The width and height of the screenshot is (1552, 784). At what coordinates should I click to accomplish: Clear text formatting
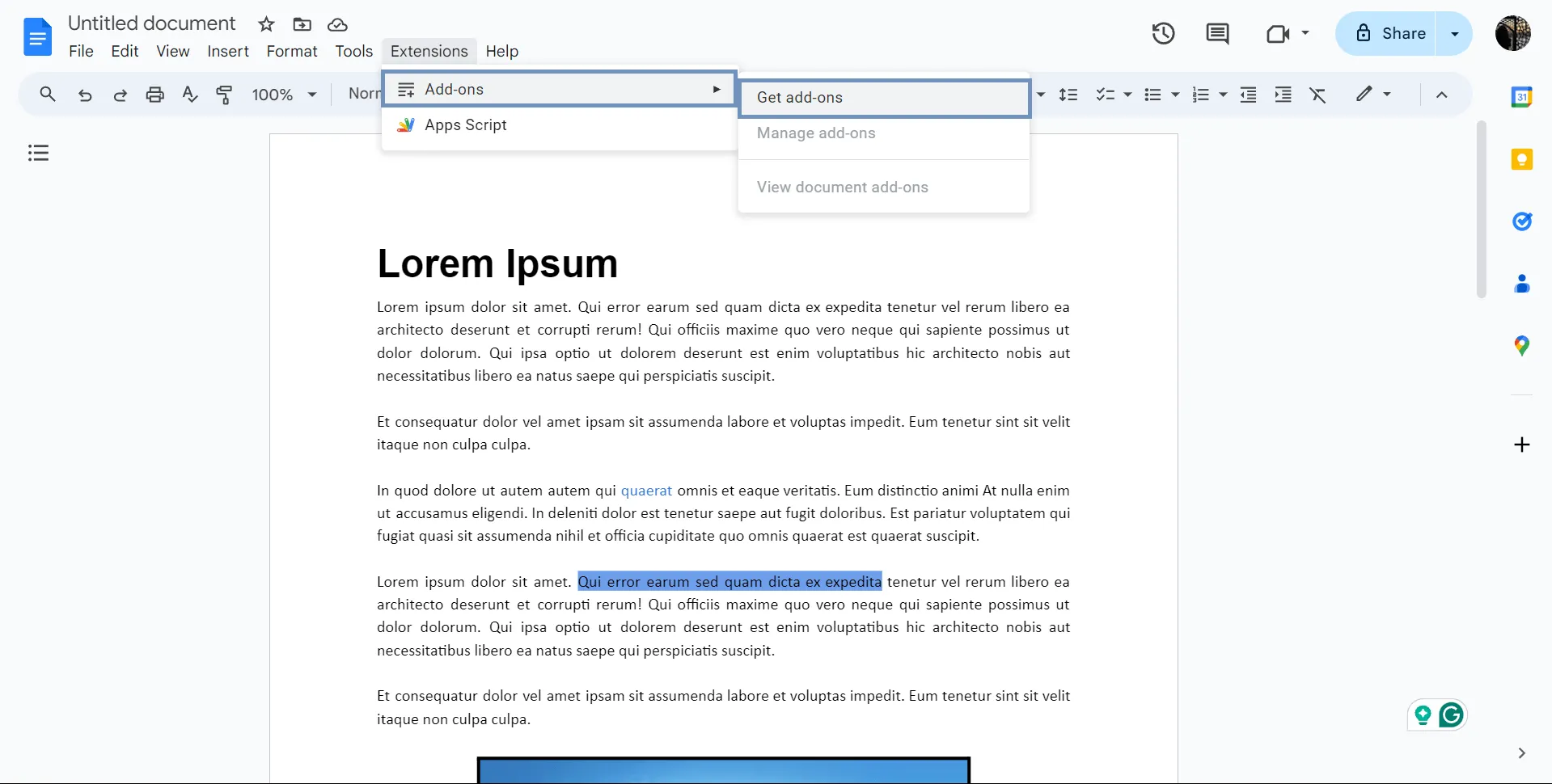click(1317, 95)
